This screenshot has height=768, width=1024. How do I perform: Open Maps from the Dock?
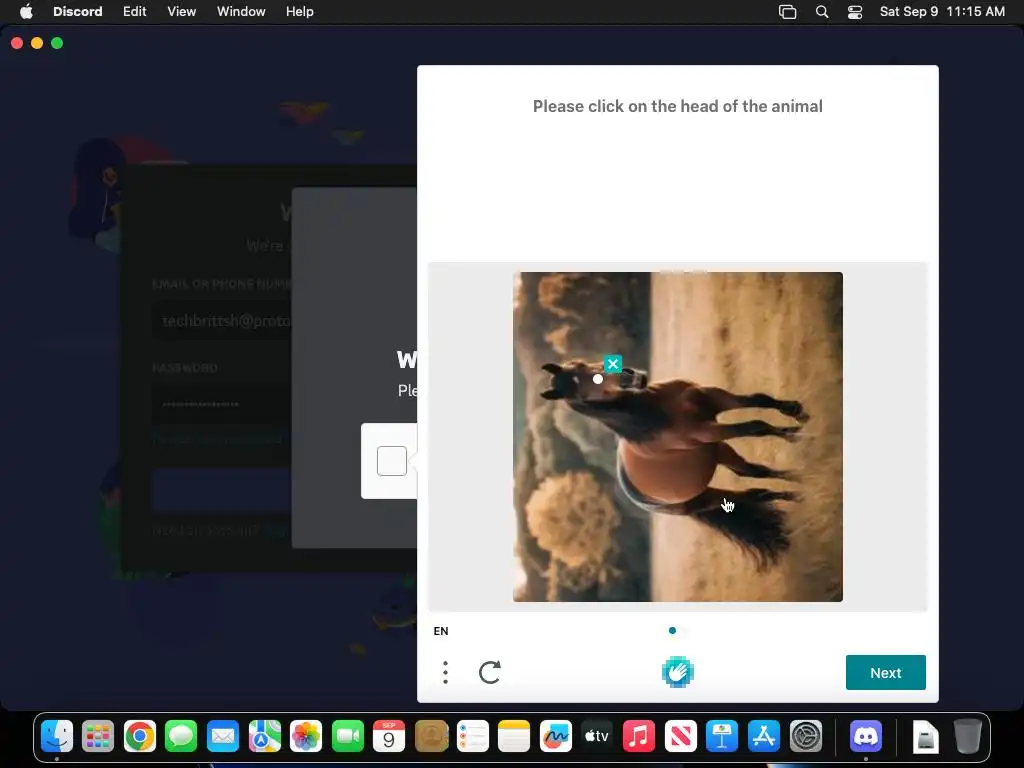[264, 737]
